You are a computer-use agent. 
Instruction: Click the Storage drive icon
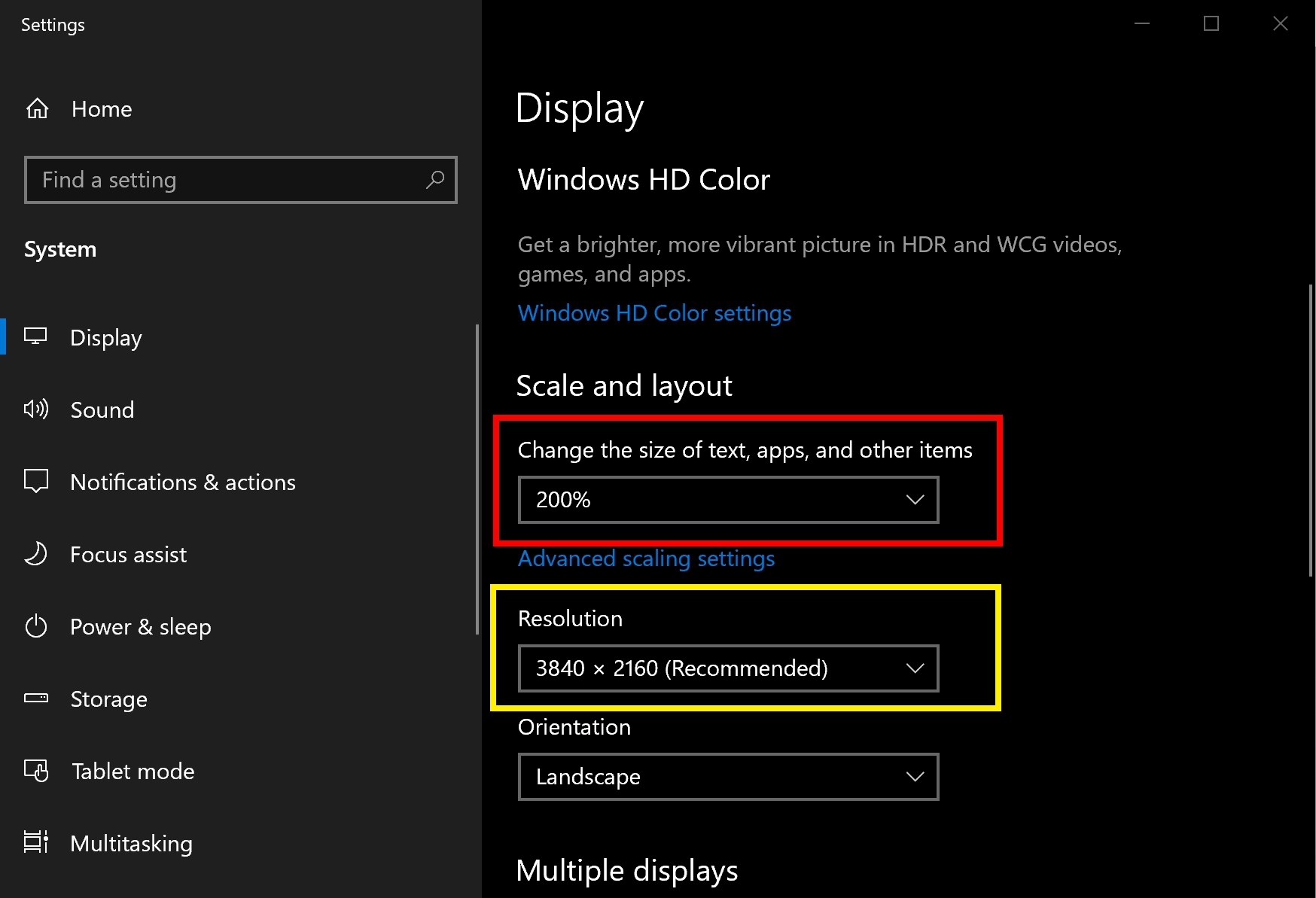pyautogui.click(x=36, y=699)
